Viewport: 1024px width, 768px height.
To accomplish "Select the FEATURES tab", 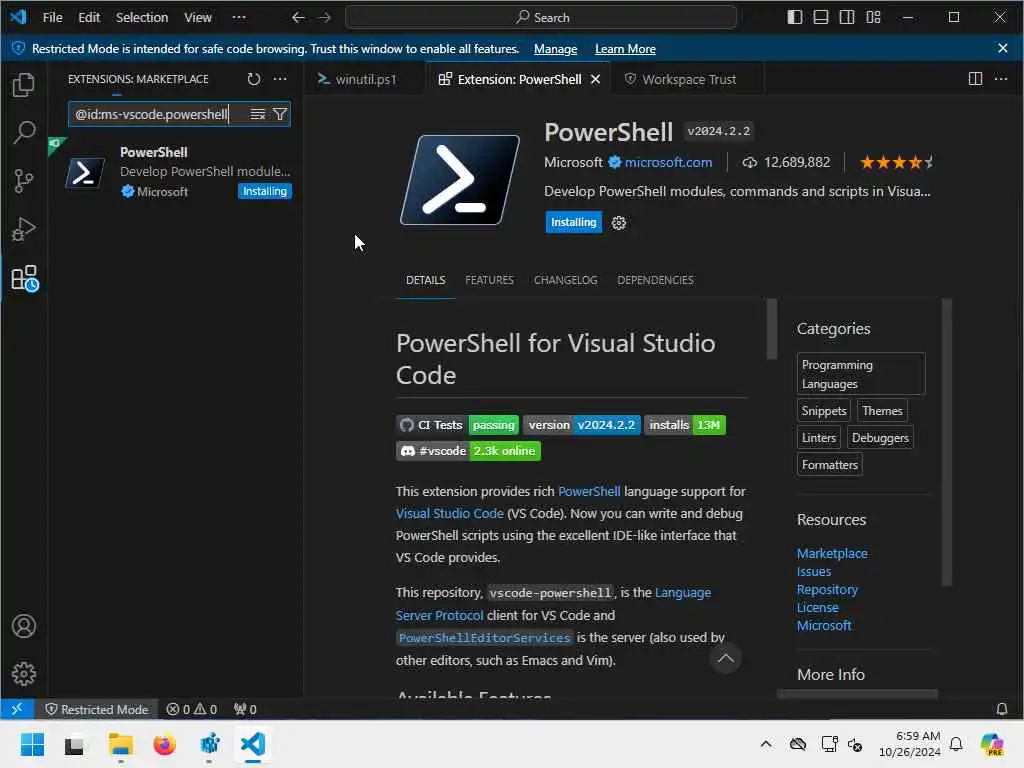I will (489, 280).
